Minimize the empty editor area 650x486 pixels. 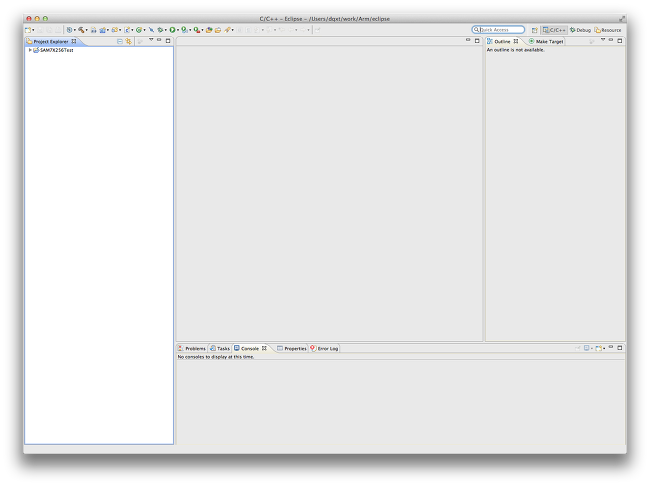(x=468, y=40)
